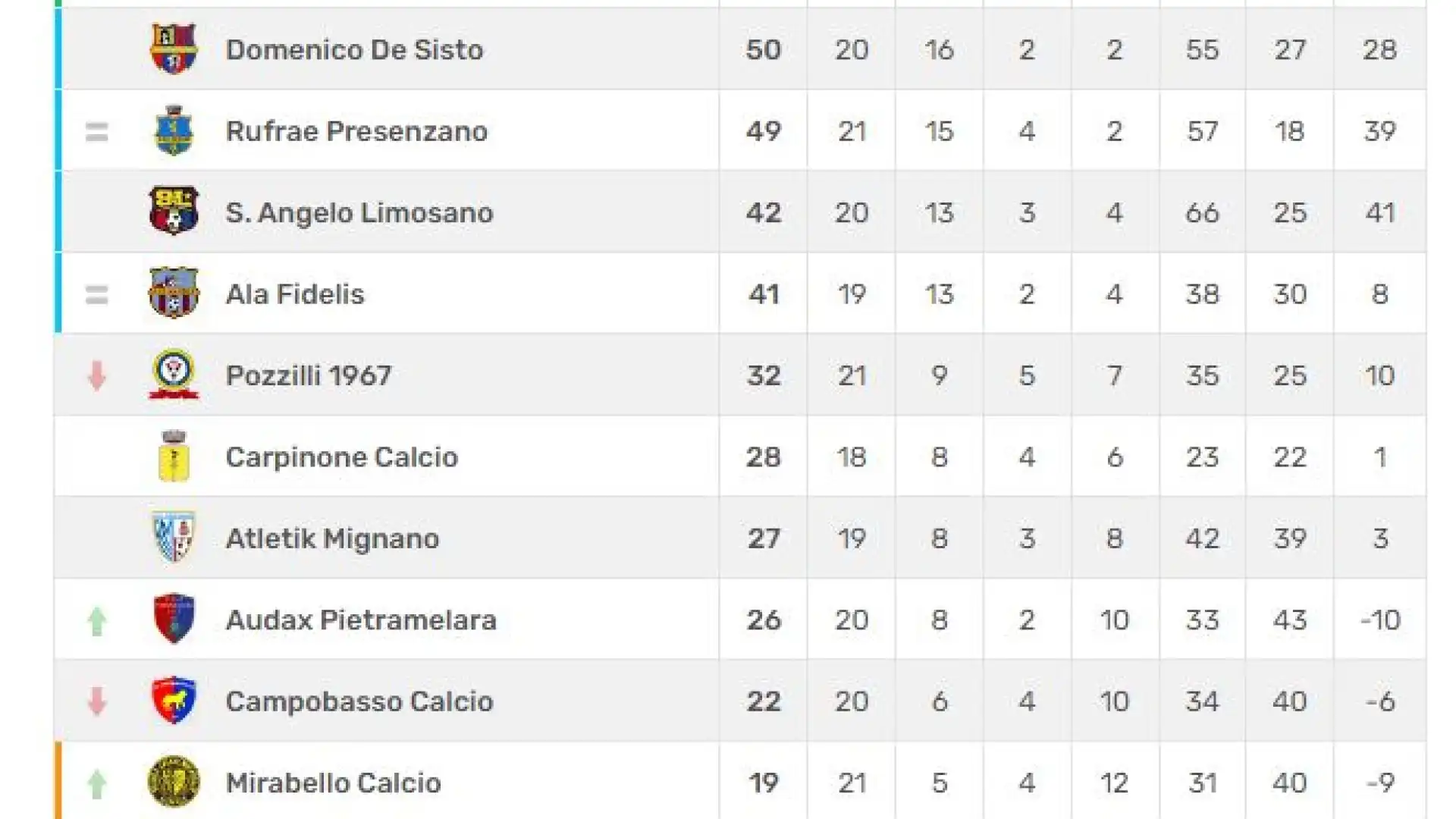The height and width of the screenshot is (819, 1456).
Task: Open the Carpinone Calcio team name
Action: 342,457
